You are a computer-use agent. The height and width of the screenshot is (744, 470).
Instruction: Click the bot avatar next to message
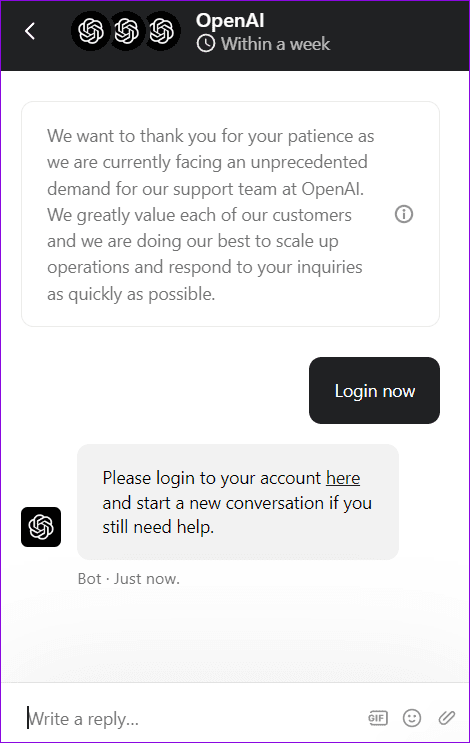point(41,527)
